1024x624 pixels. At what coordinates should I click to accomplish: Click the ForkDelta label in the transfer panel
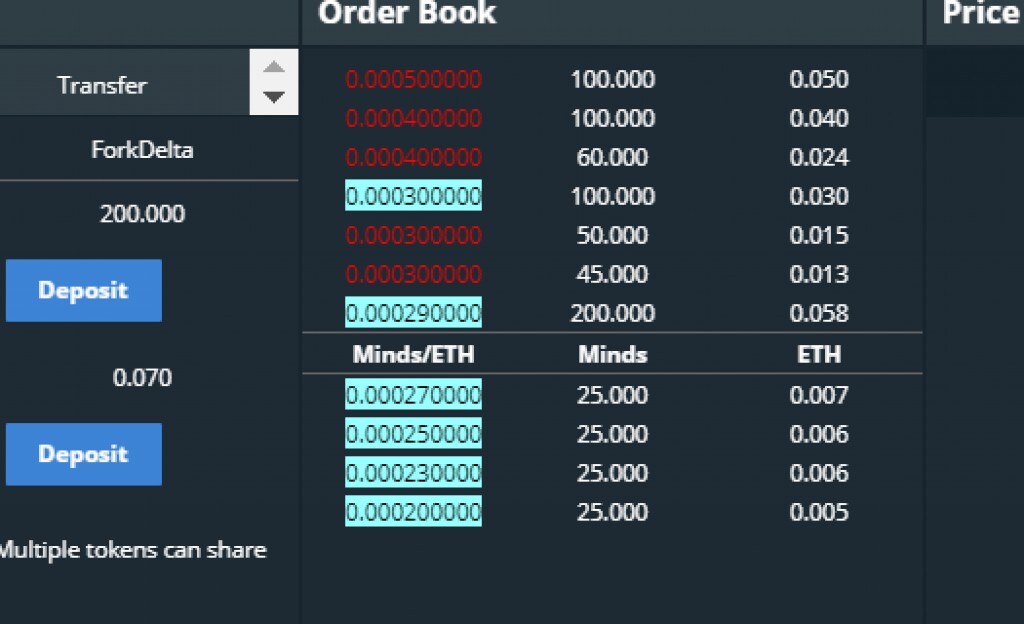[142, 150]
